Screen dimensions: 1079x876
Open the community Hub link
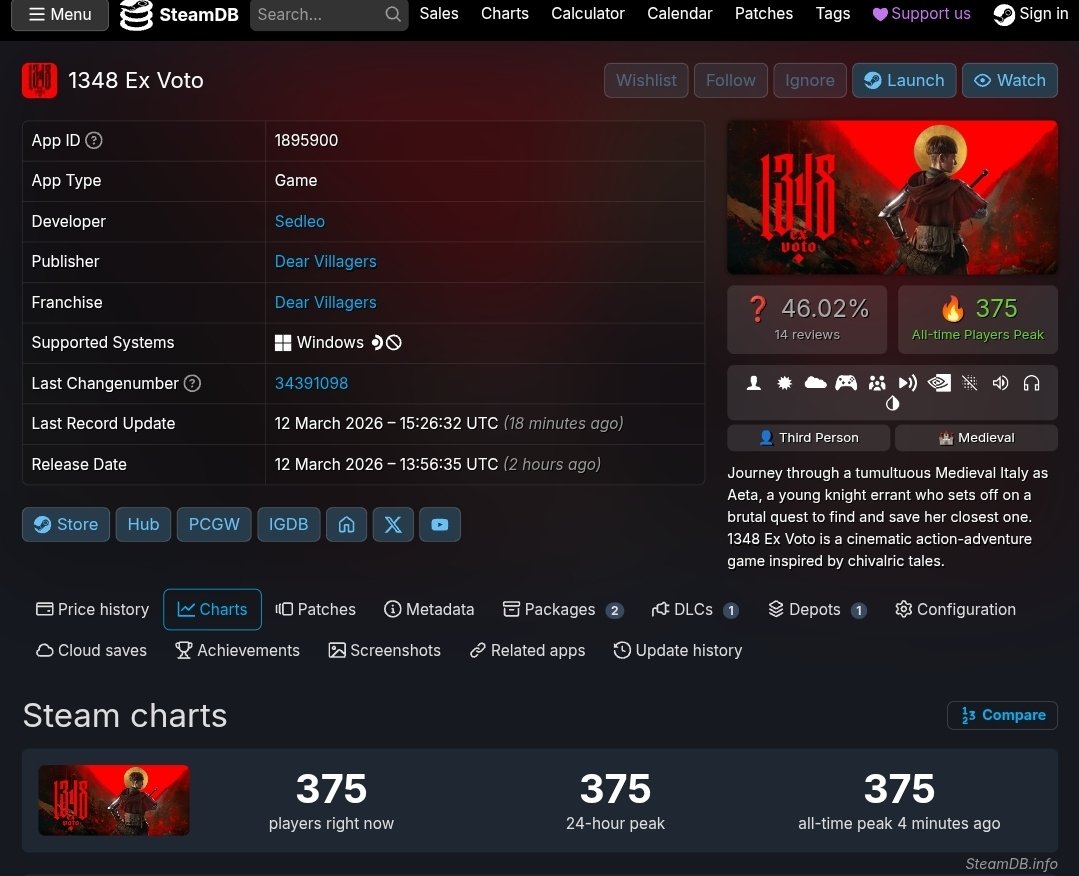(x=143, y=524)
